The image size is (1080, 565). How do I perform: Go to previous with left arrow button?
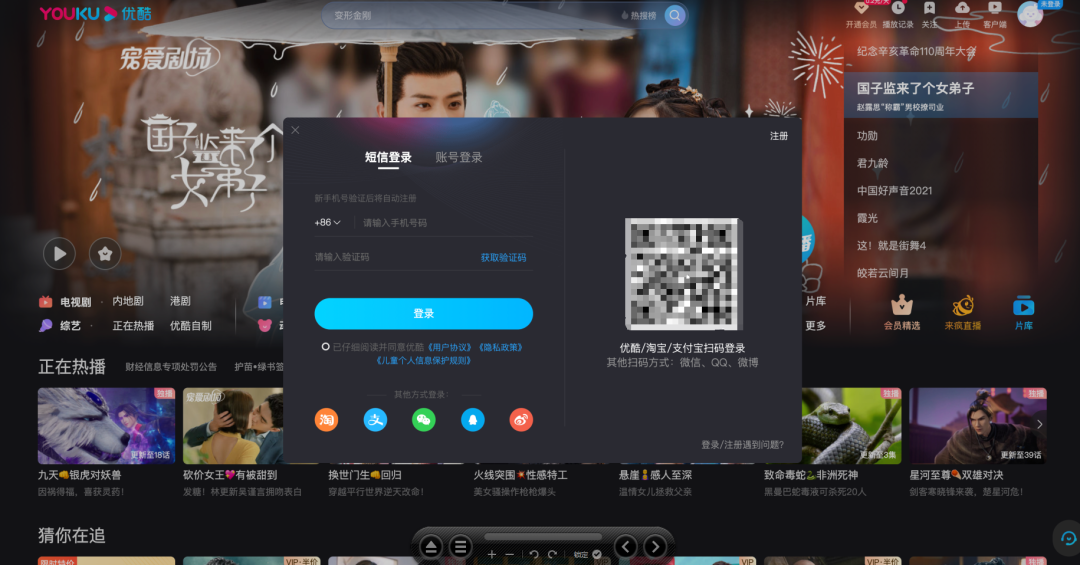(x=625, y=547)
